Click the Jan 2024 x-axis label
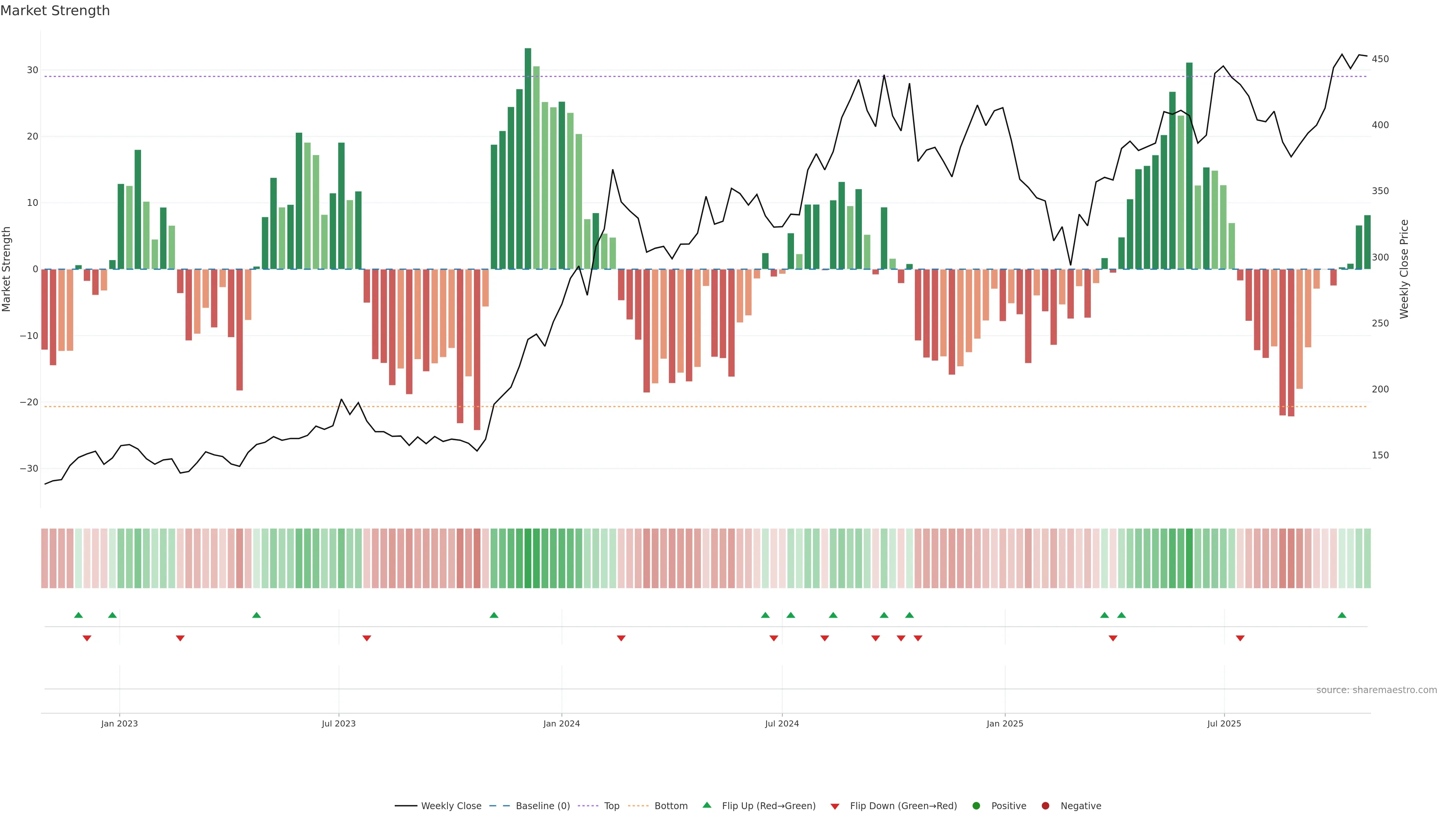Image resolution: width=1456 pixels, height=819 pixels. pyautogui.click(x=561, y=723)
